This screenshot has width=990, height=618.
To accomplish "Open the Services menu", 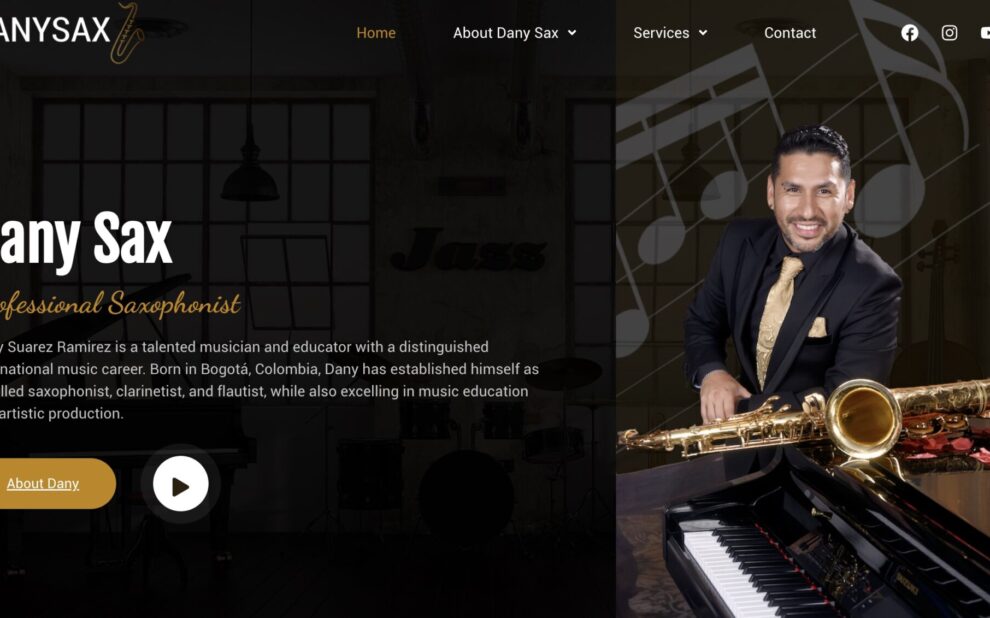I will click(x=661, y=33).
